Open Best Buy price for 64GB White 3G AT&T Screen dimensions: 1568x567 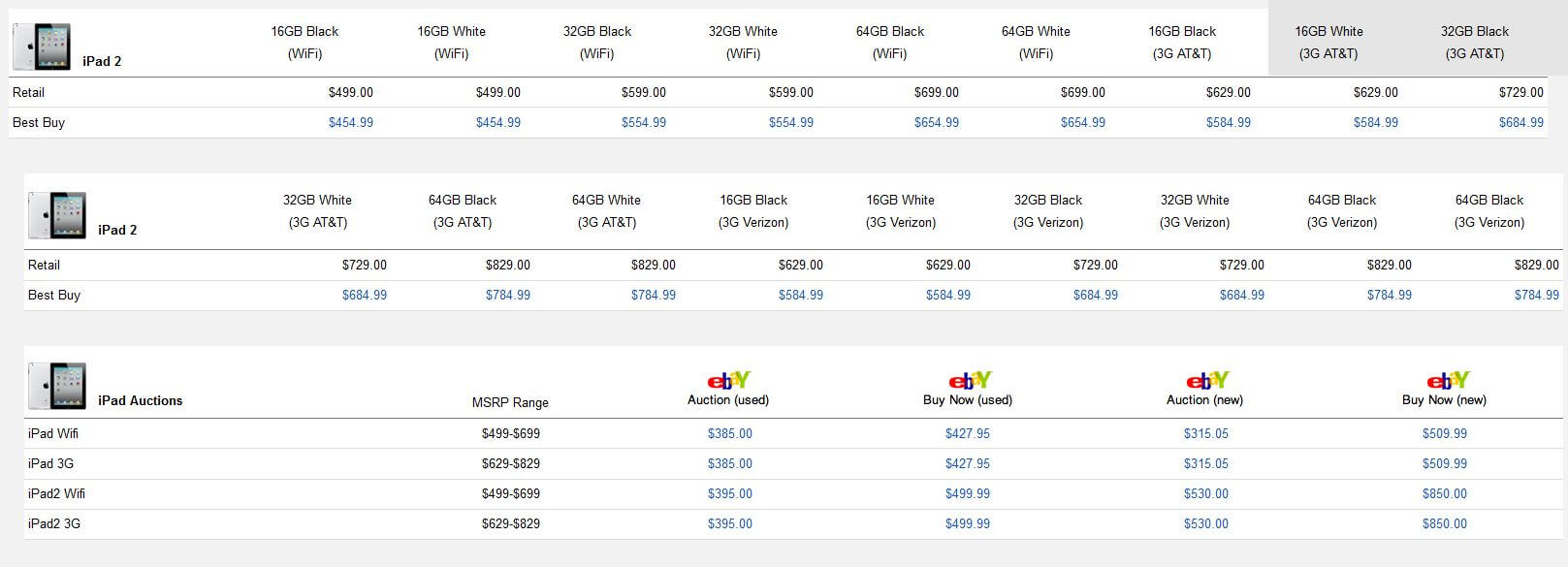(654, 296)
